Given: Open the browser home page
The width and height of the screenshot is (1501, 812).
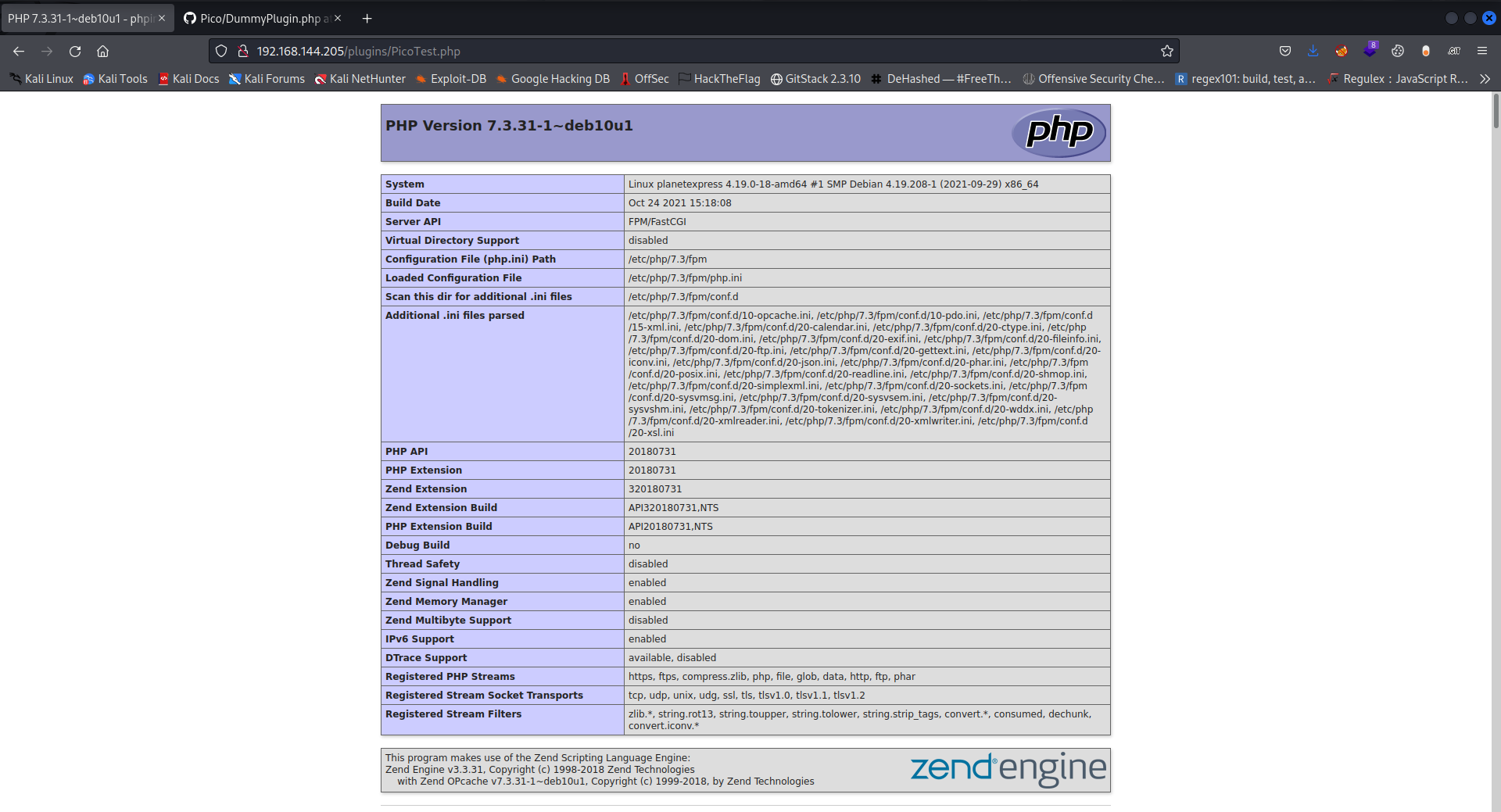Looking at the screenshot, I should click(102, 51).
